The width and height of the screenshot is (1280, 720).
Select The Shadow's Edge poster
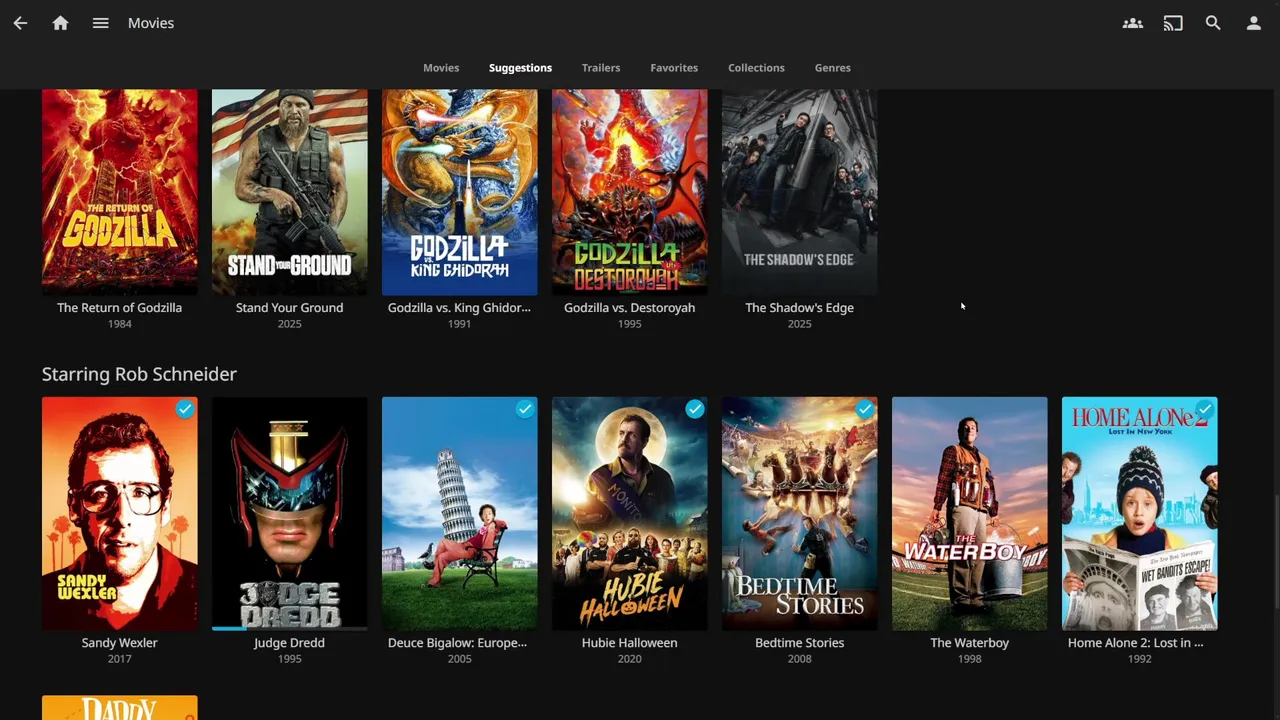(x=799, y=192)
